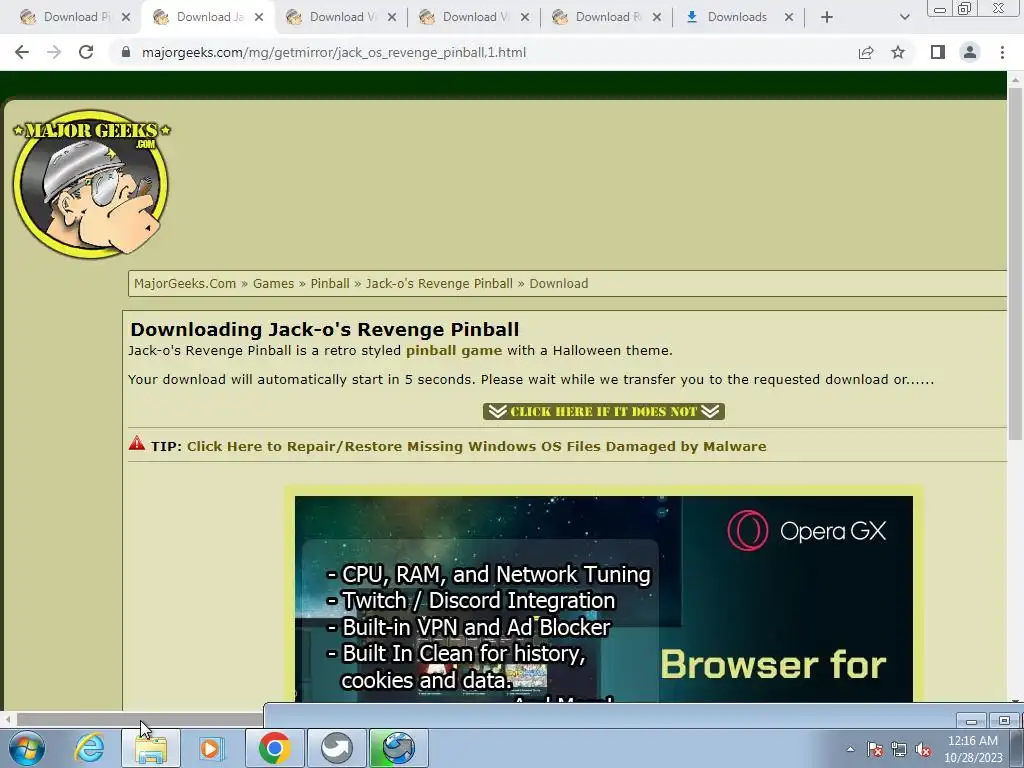Viewport: 1024px width, 768px height.
Task: Share this page via share icon
Action: (x=866, y=52)
